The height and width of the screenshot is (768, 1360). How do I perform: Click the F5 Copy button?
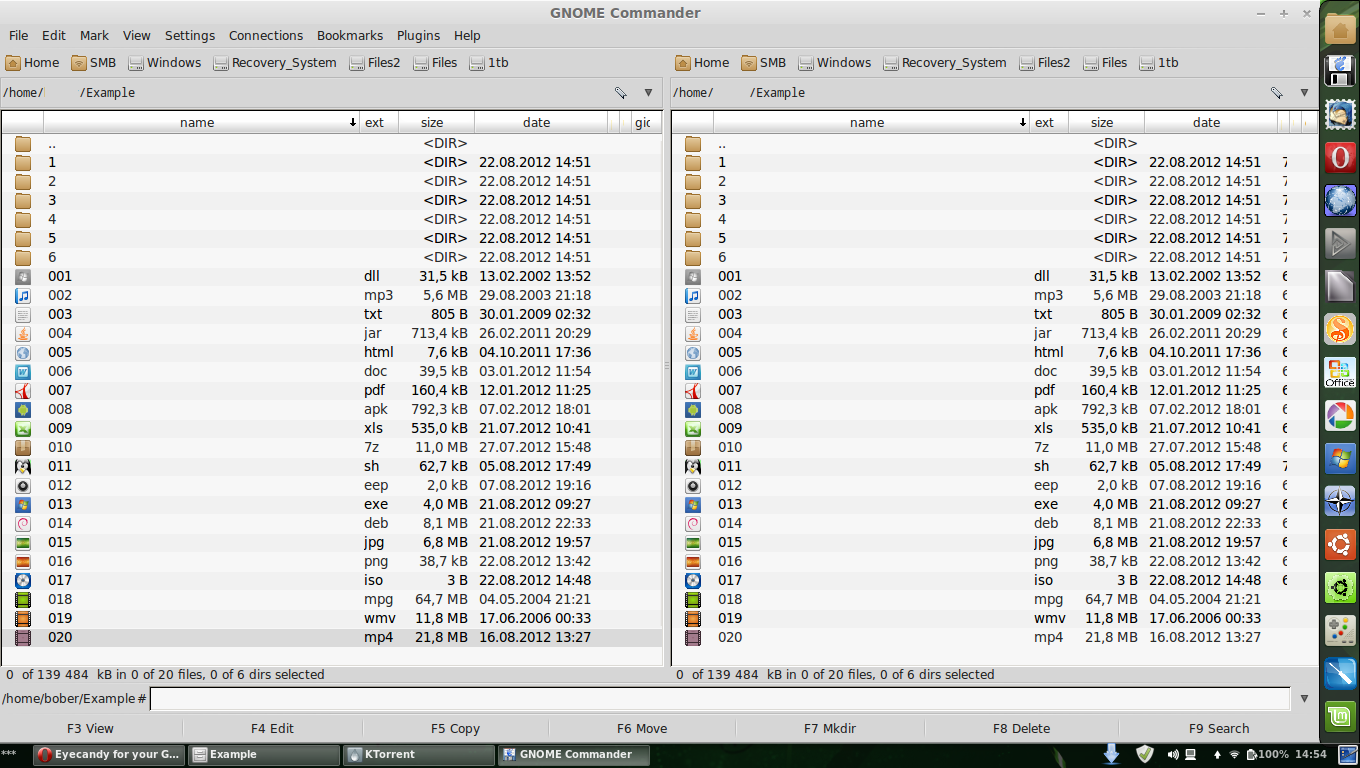pos(455,728)
